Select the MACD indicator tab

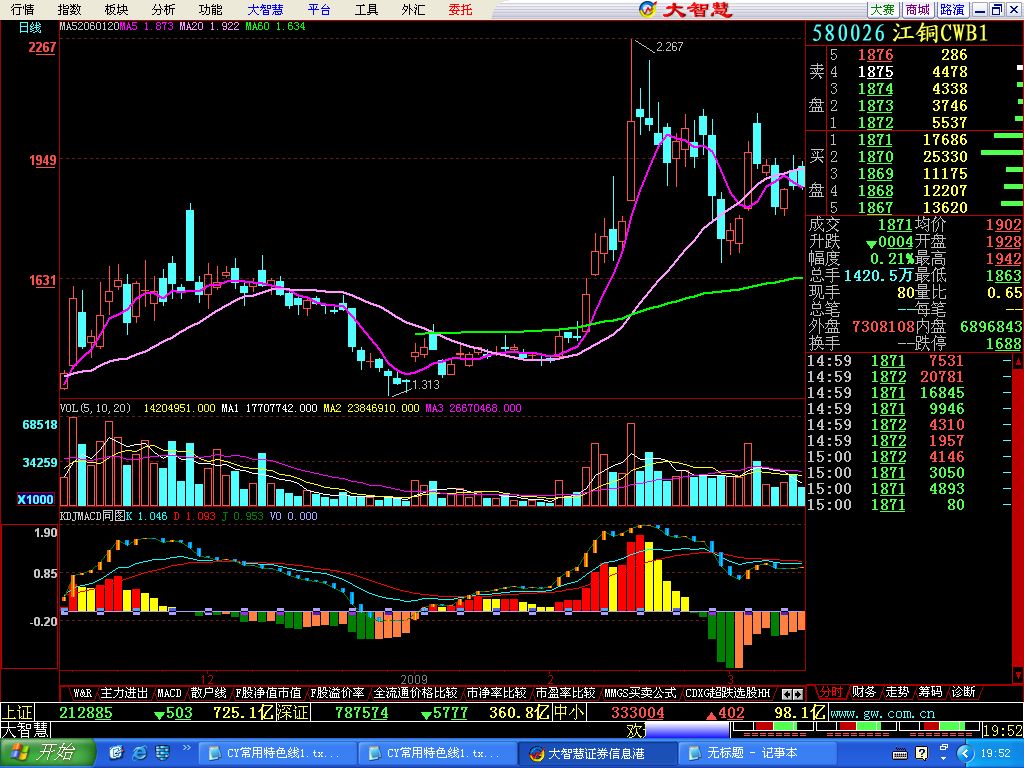tap(169, 692)
